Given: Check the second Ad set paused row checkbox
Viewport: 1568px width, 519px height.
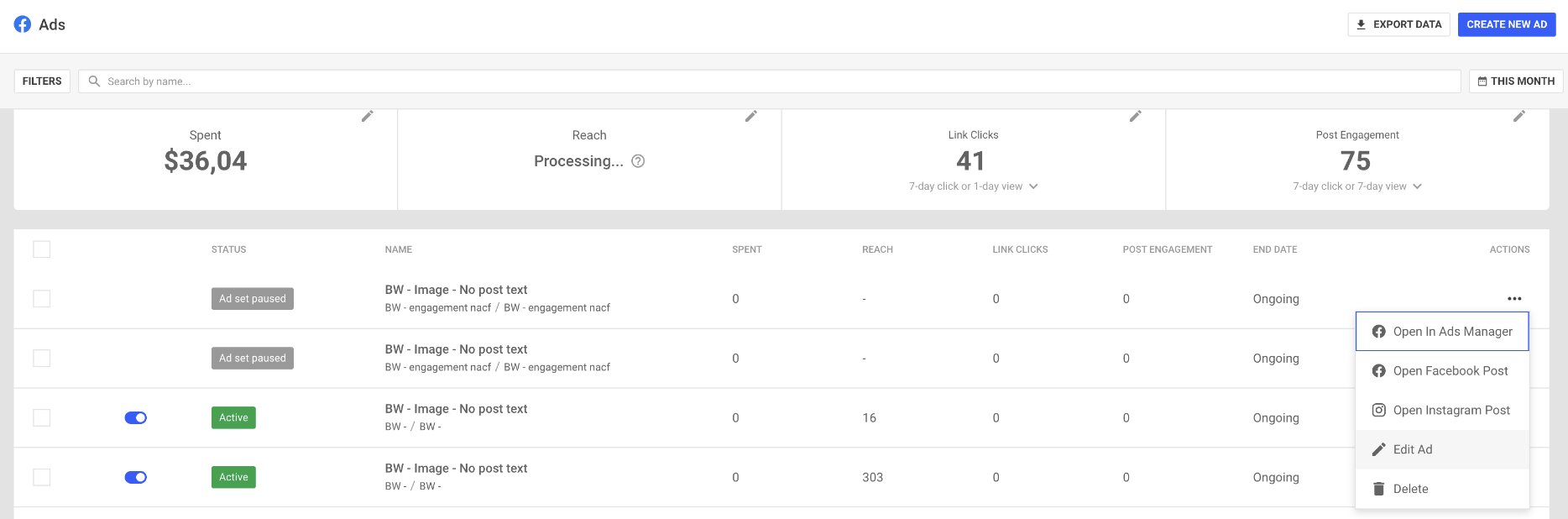Looking at the screenshot, I should tap(42, 359).
